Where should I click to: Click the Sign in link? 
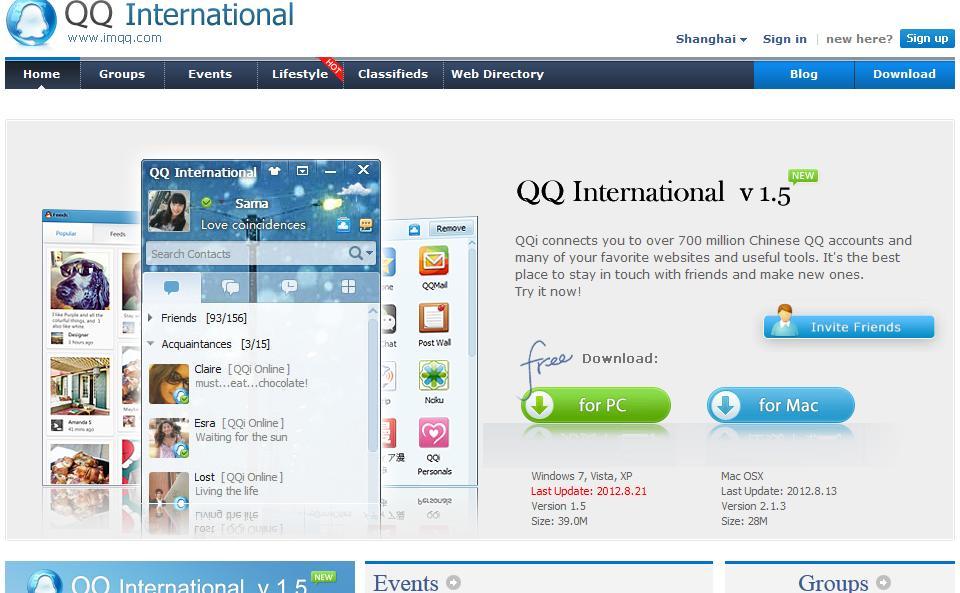(x=784, y=39)
